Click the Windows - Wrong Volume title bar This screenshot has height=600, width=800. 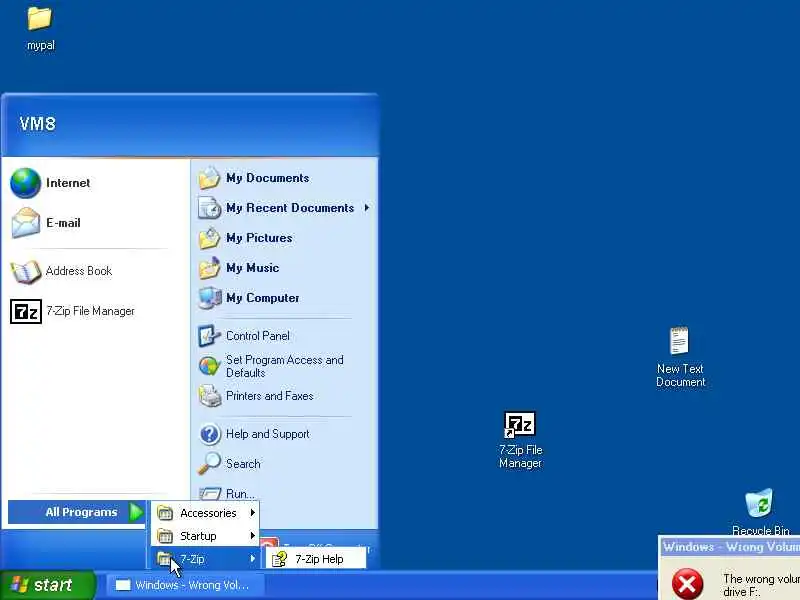(730, 547)
